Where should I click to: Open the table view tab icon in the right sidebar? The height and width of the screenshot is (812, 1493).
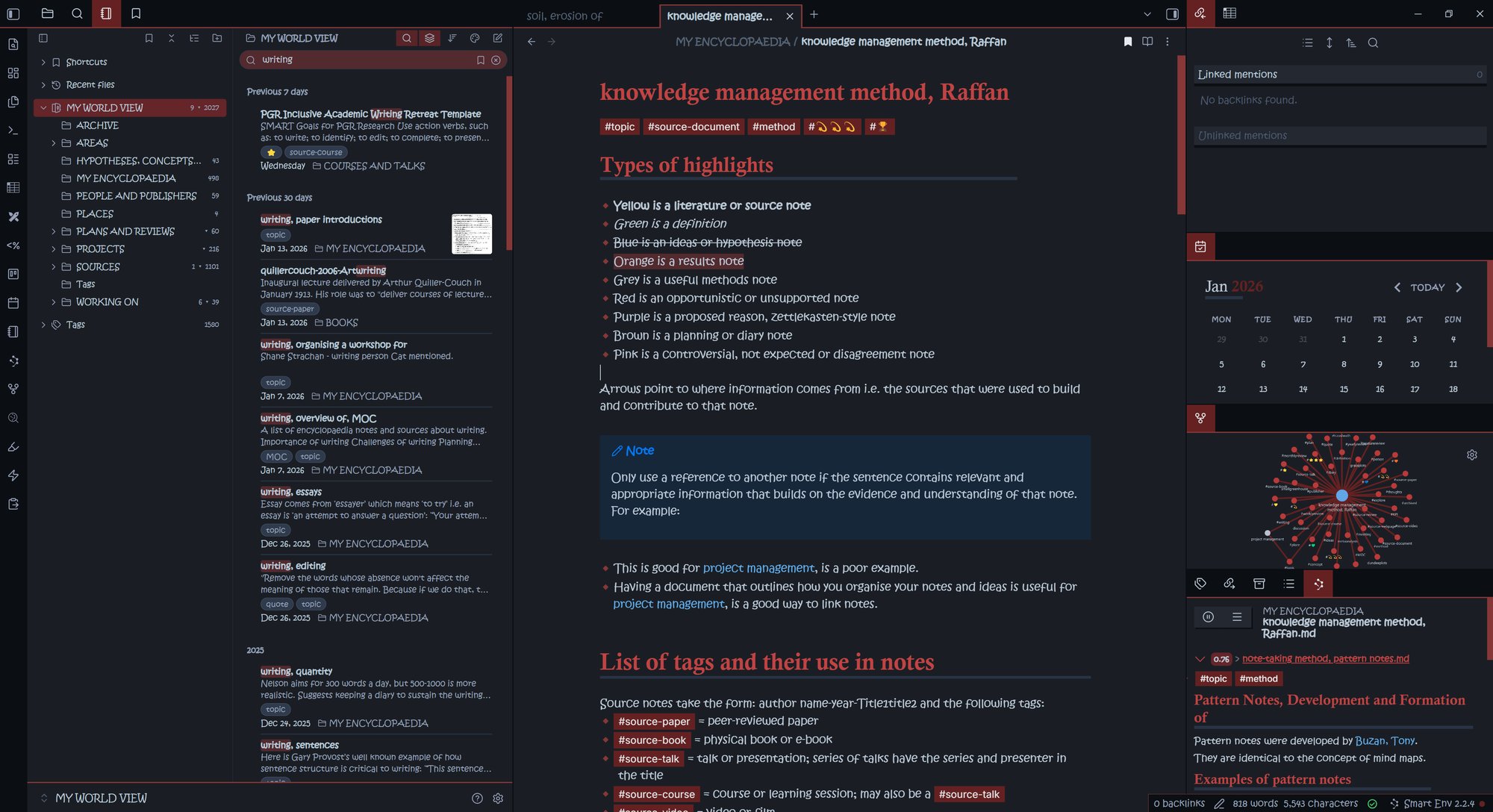[x=1229, y=13]
